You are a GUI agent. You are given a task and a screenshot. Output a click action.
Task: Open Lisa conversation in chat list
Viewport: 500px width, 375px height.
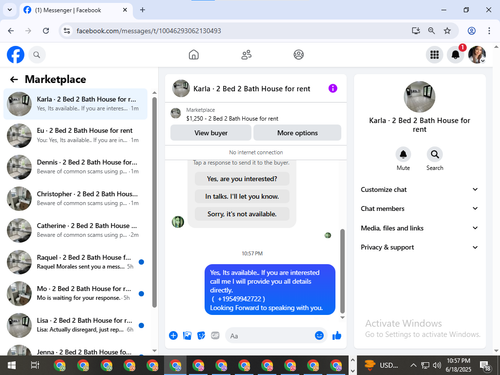pos(76,325)
